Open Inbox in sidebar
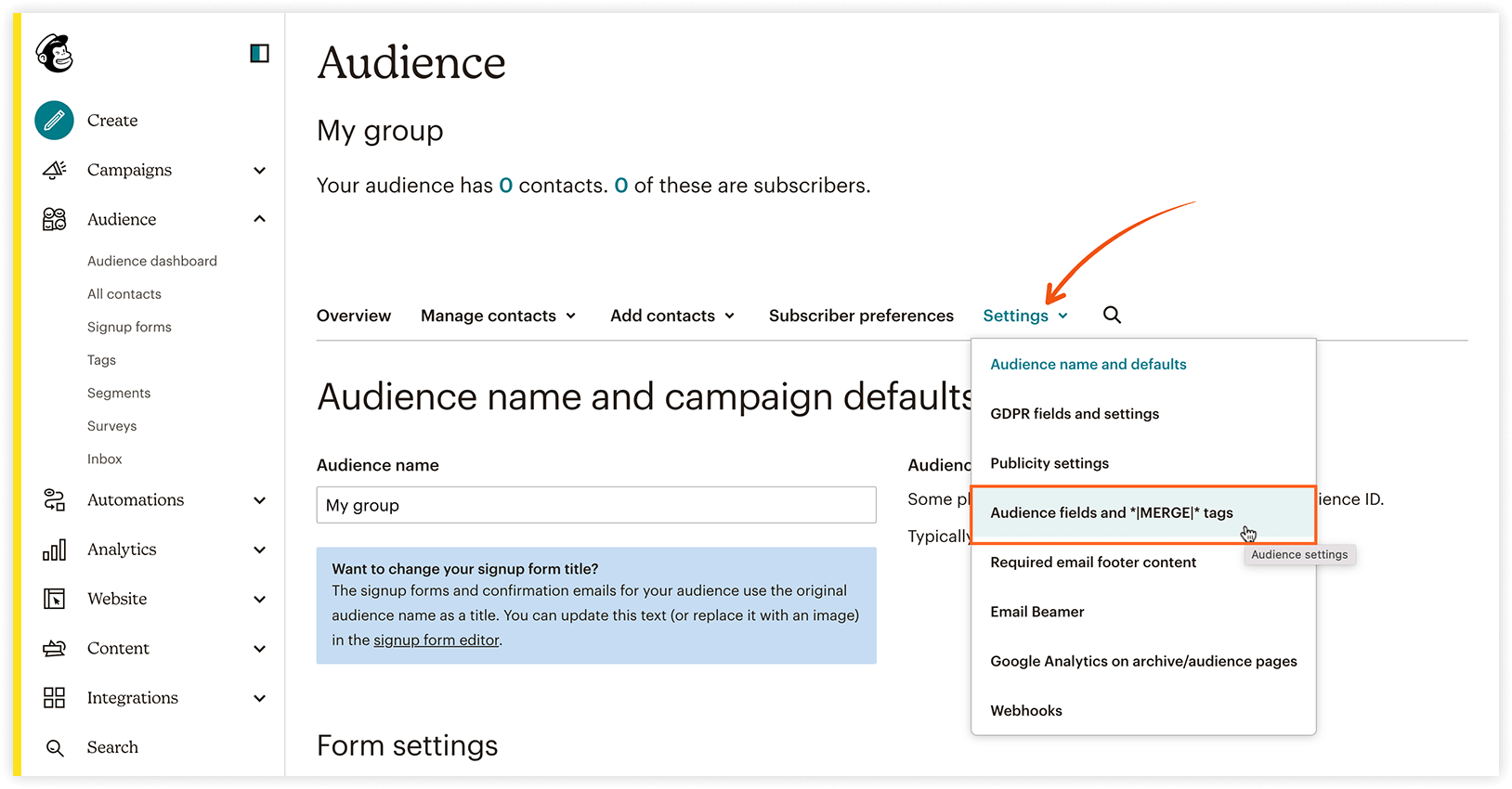Screen dimensions: 1512x789 coord(105,459)
